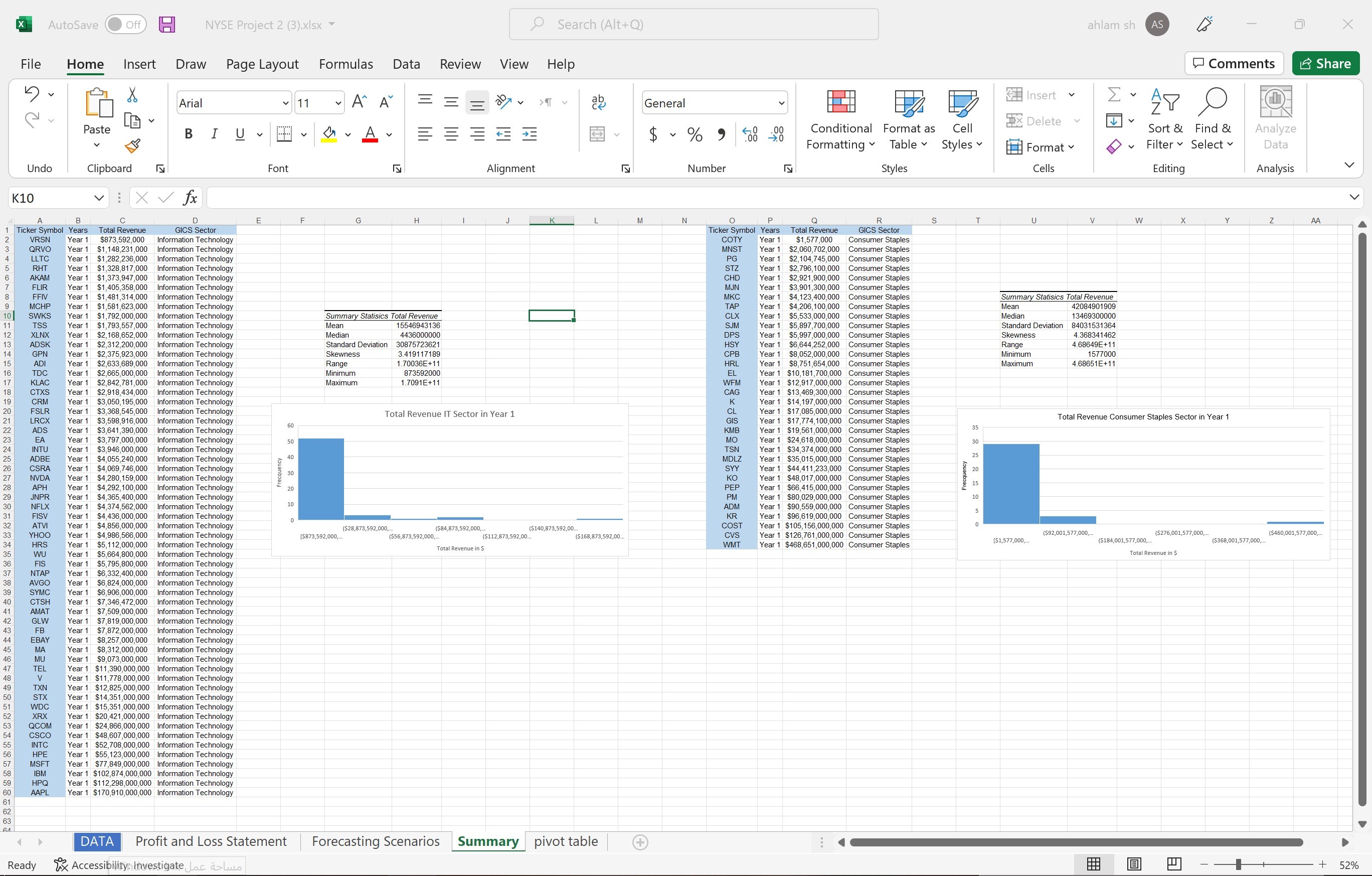Open the Fill Color dropdown arrow
Screen dimensions: 1372x876
tap(348, 134)
